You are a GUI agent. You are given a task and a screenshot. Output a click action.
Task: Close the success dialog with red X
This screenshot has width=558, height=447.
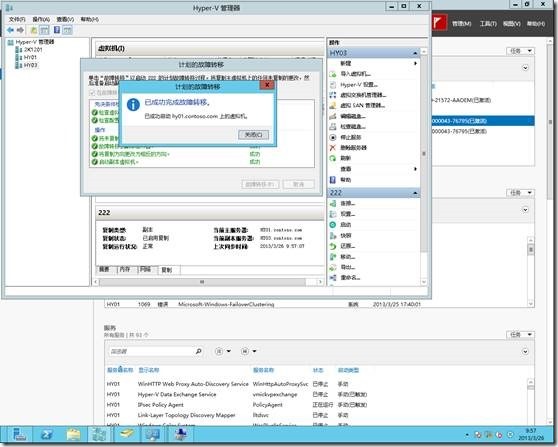coord(267,85)
